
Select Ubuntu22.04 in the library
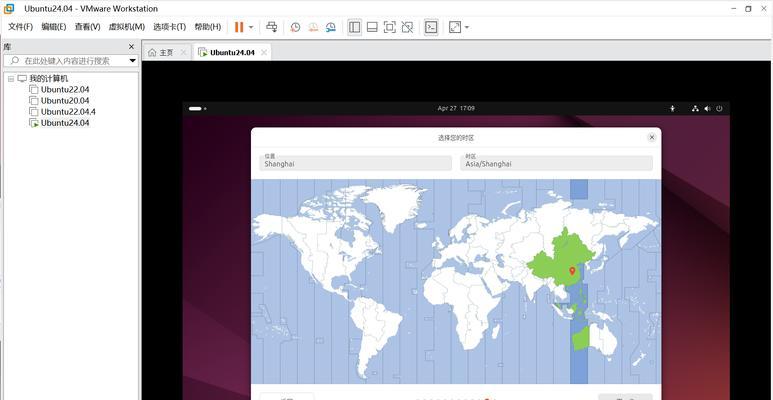(65, 90)
